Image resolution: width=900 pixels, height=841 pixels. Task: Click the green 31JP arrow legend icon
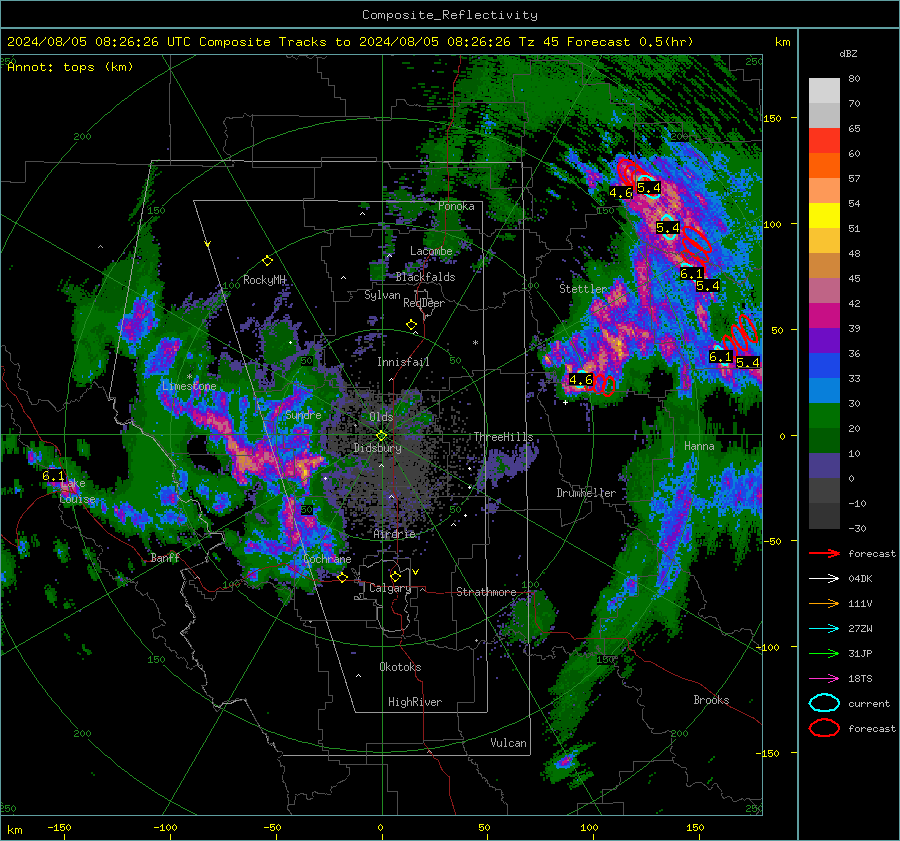coord(824,653)
